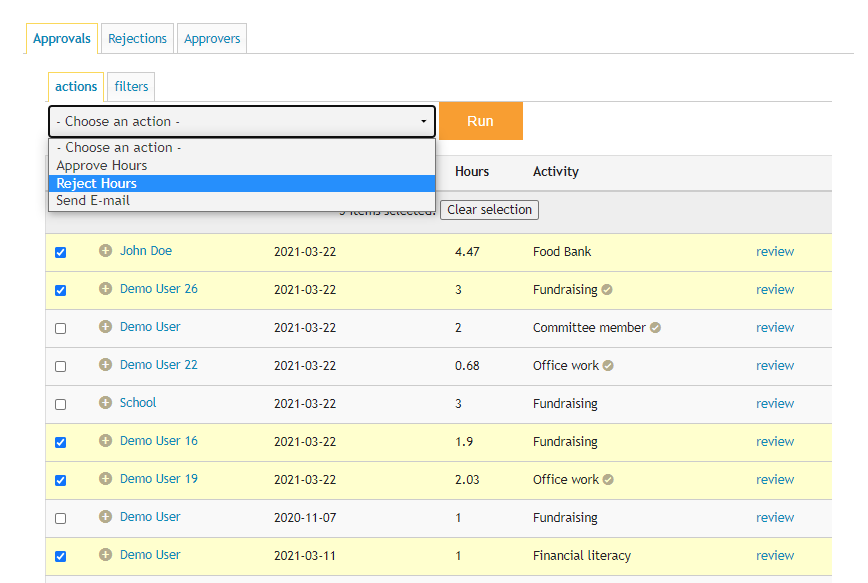The width and height of the screenshot is (868, 583).
Task: Expand Demo User 26 row plus icon
Action: [x=105, y=289]
